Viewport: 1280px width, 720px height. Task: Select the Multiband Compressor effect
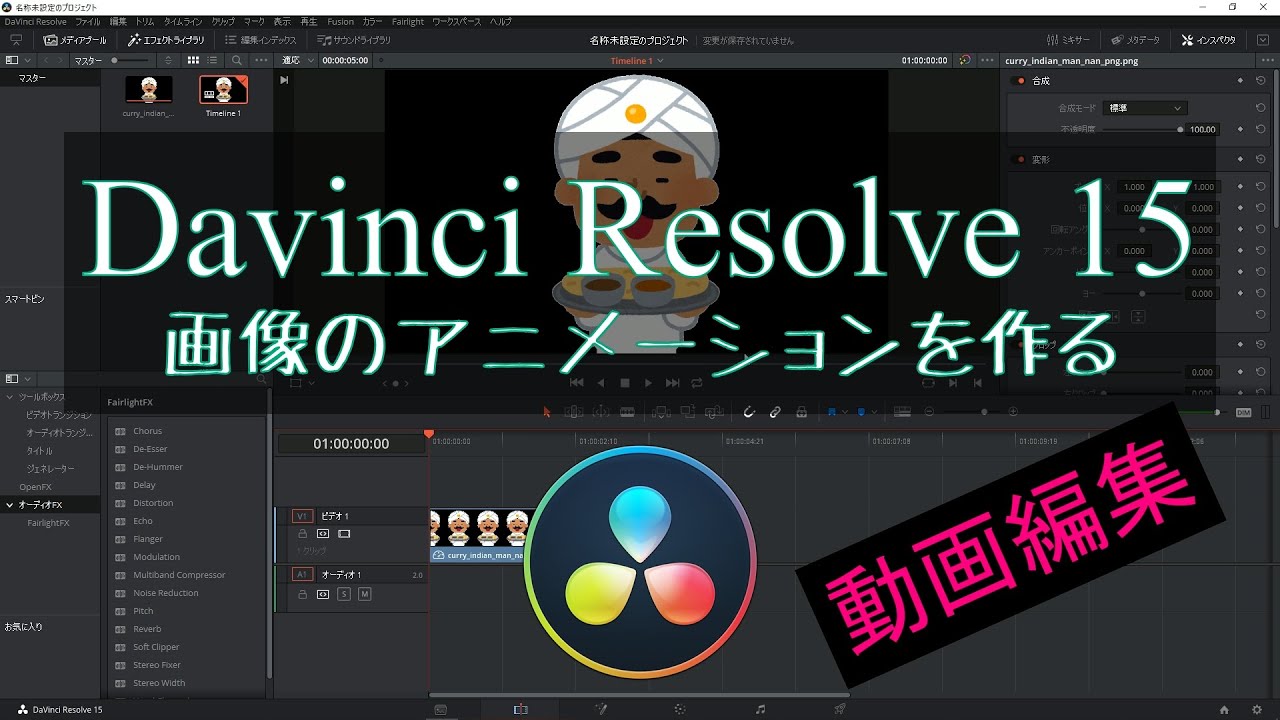pyautogui.click(x=179, y=575)
